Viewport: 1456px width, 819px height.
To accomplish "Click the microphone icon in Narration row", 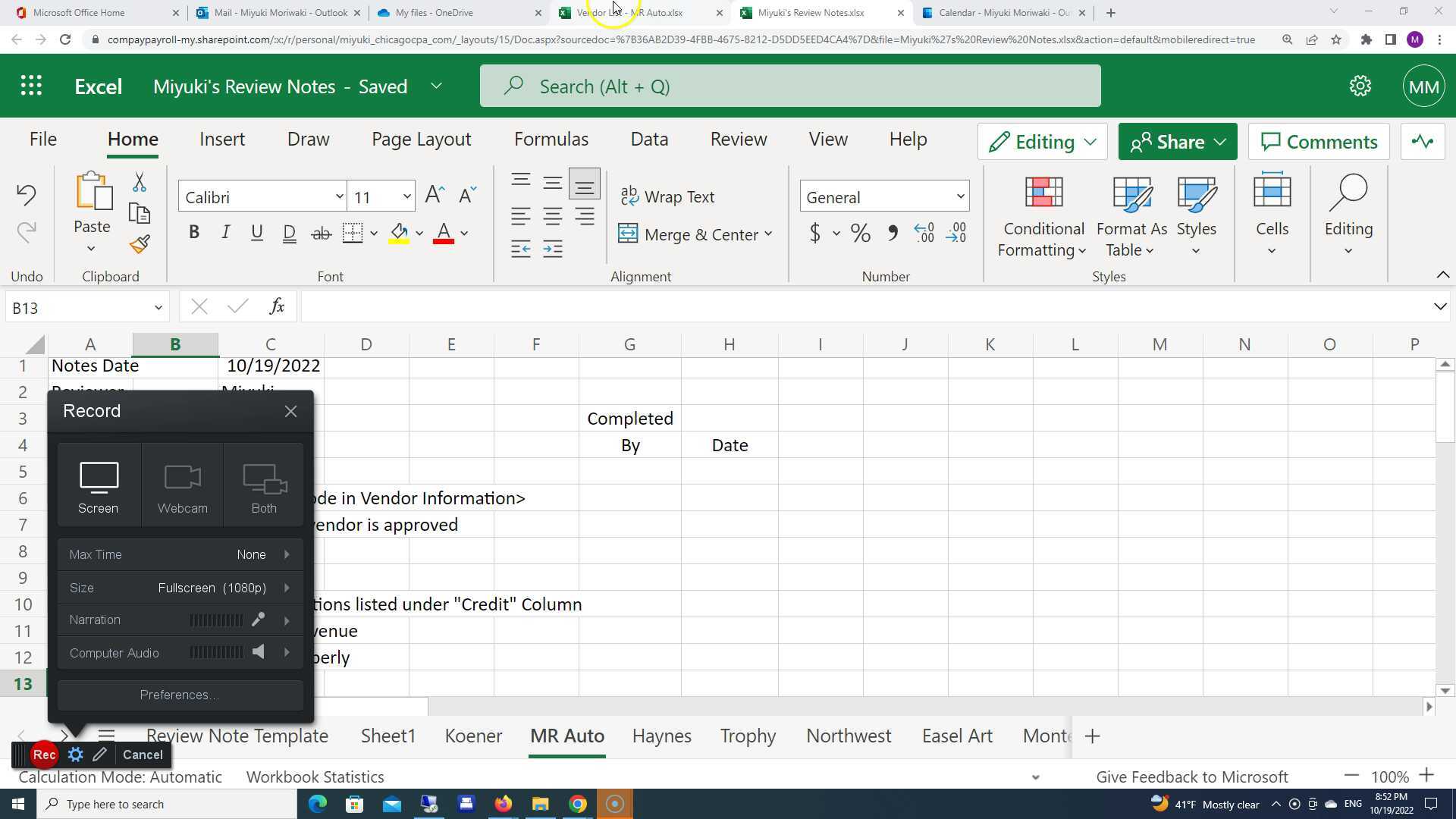I will [x=258, y=620].
